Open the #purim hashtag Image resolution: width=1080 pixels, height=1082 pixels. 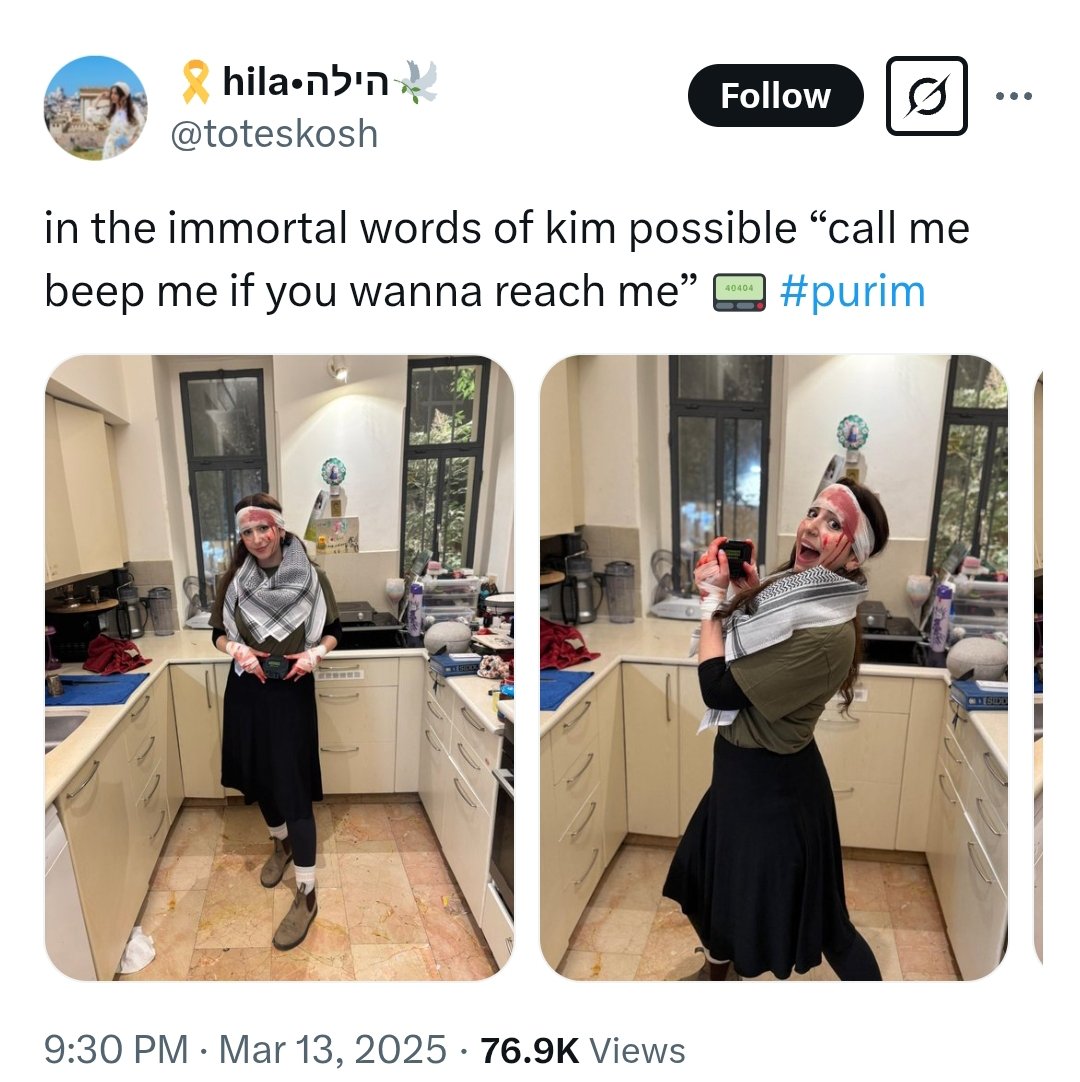coord(853,291)
